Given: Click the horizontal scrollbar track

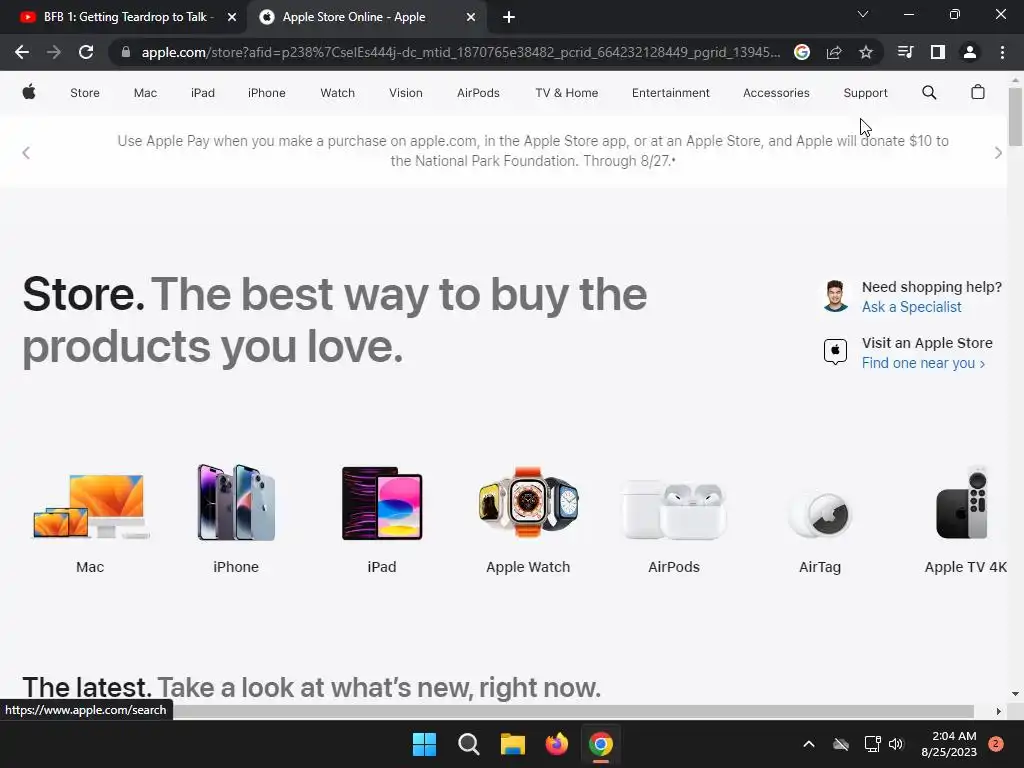Looking at the screenshot, I should (573, 711).
